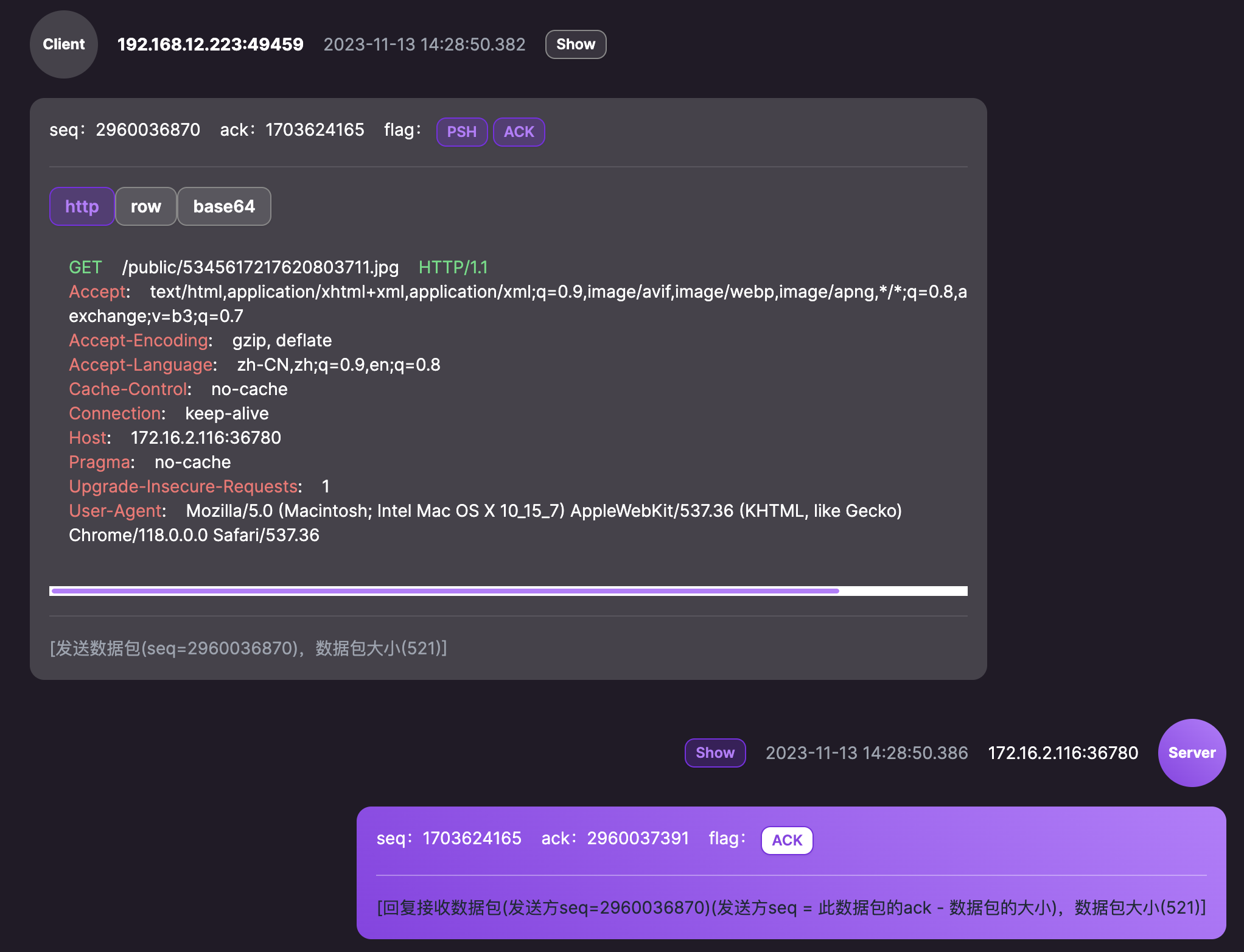This screenshot has width=1244, height=952.
Task: Click the Host header name
Action: pos(88,438)
